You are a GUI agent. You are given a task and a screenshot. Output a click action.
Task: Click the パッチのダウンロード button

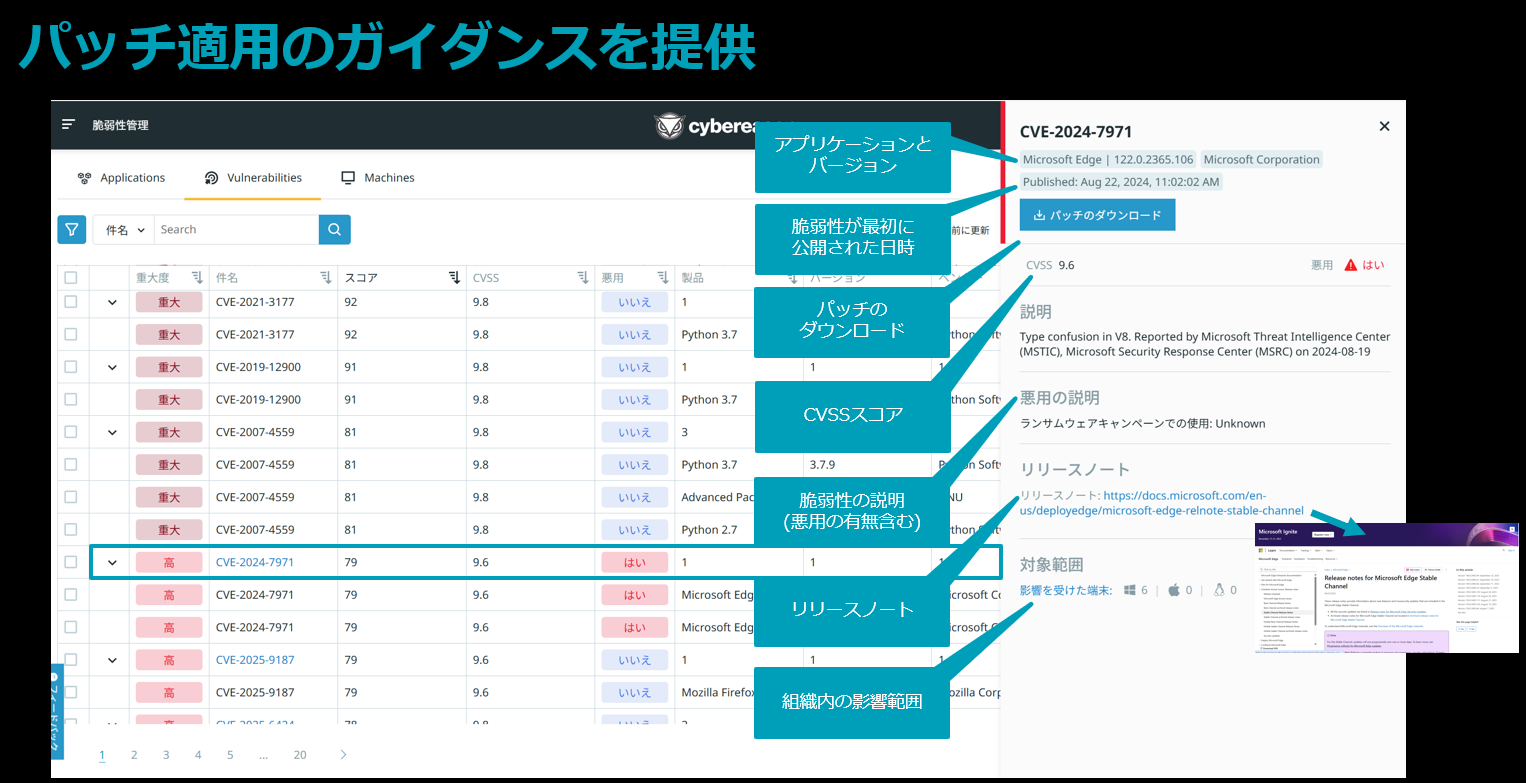(x=1097, y=215)
